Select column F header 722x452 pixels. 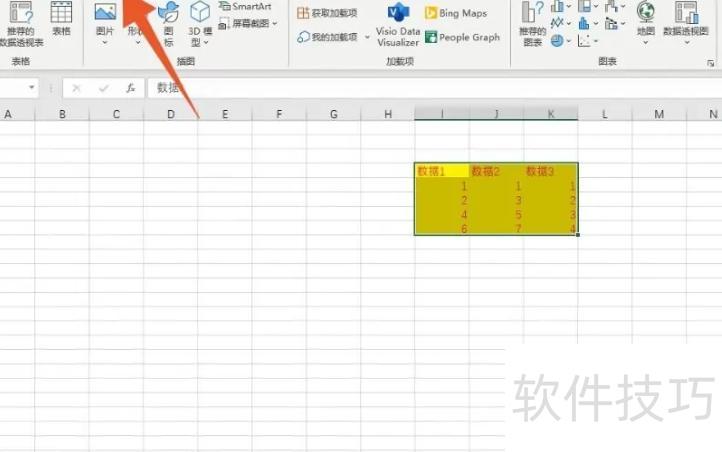[279, 114]
